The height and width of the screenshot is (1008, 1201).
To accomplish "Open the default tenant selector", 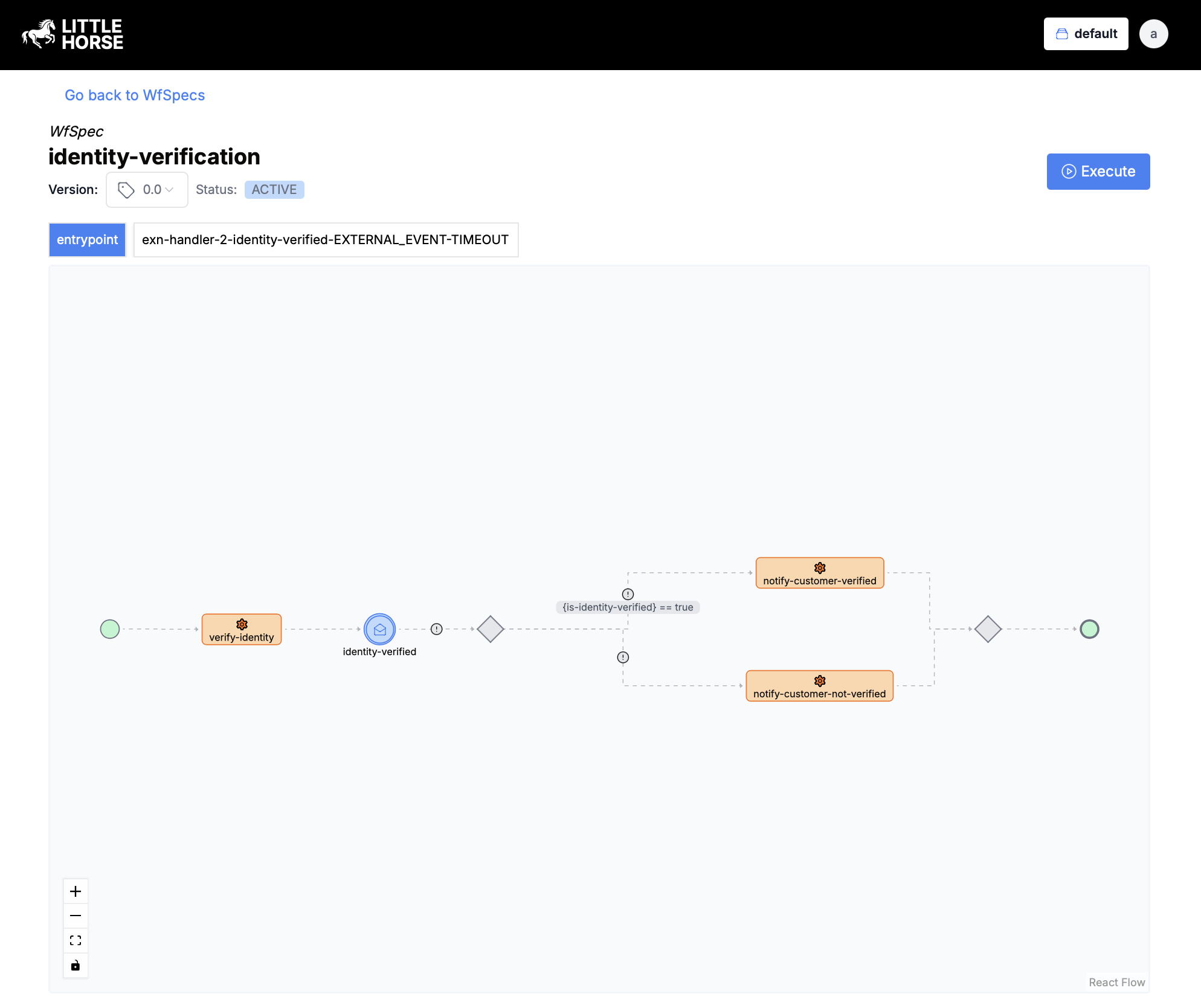I will point(1086,34).
